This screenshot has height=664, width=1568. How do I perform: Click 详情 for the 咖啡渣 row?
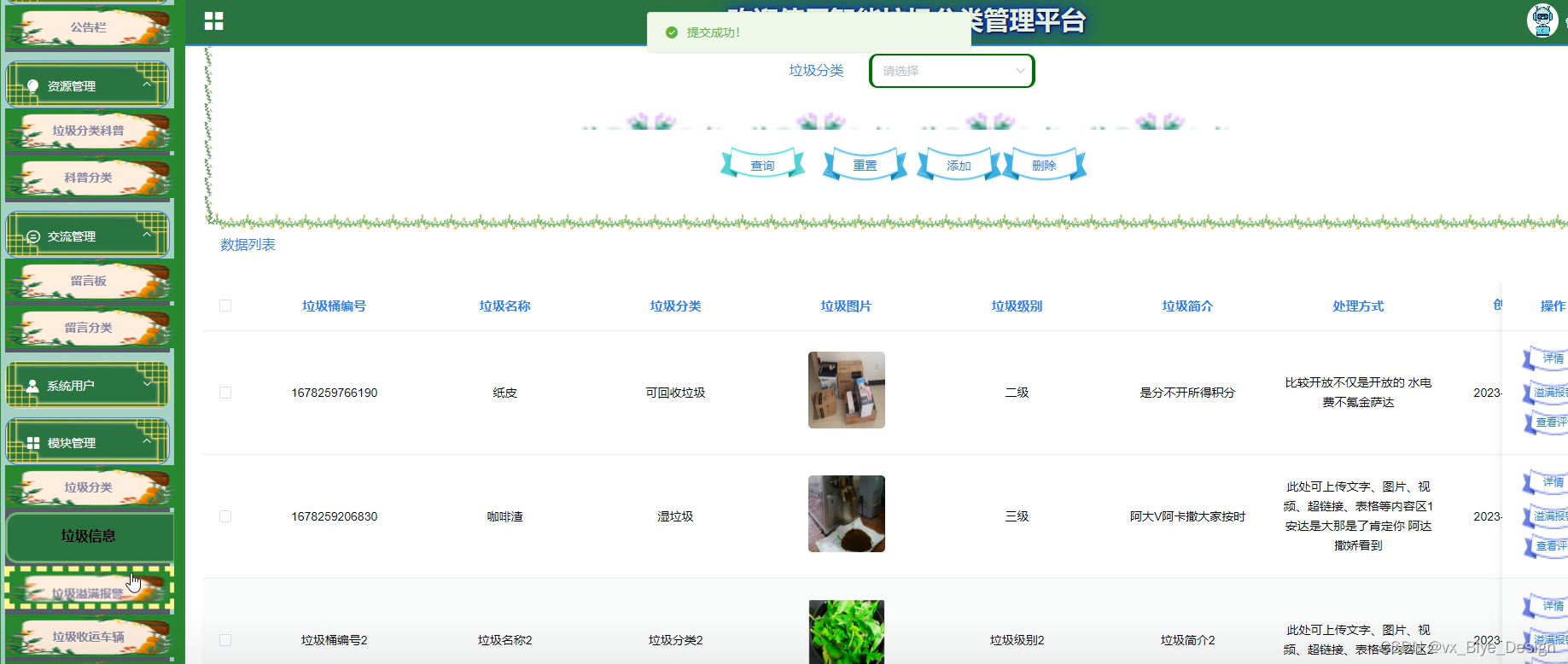click(x=1547, y=482)
